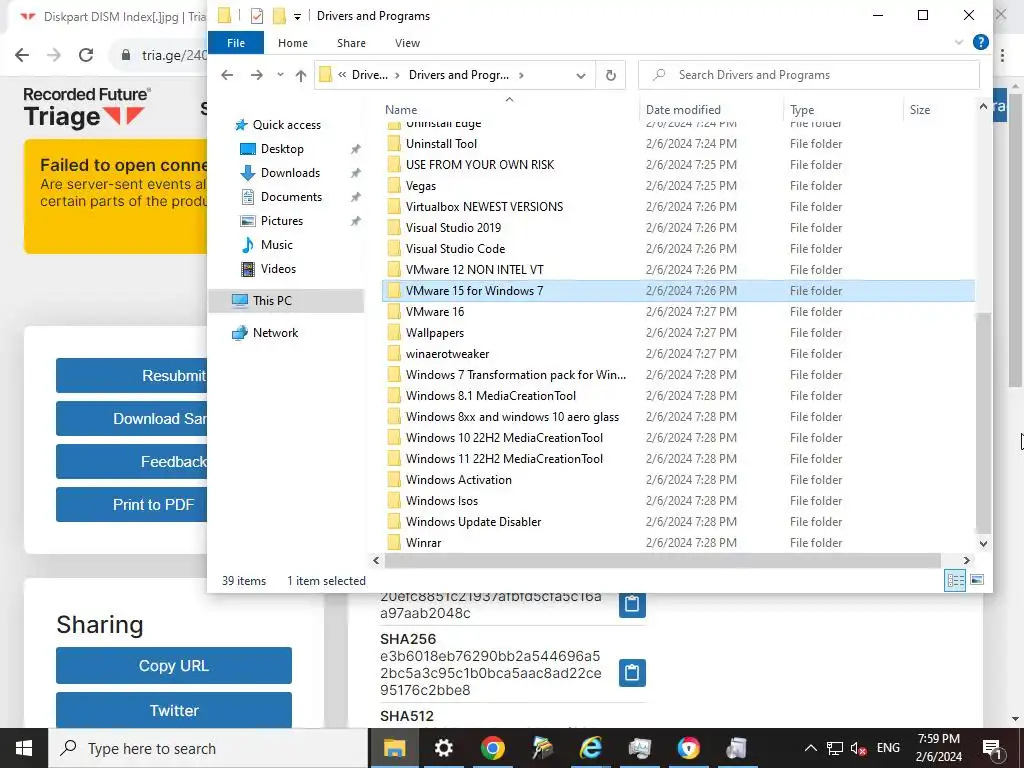Screen dimensions: 1024x768
Task: Open the Windows Start menu
Action: coord(24,748)
